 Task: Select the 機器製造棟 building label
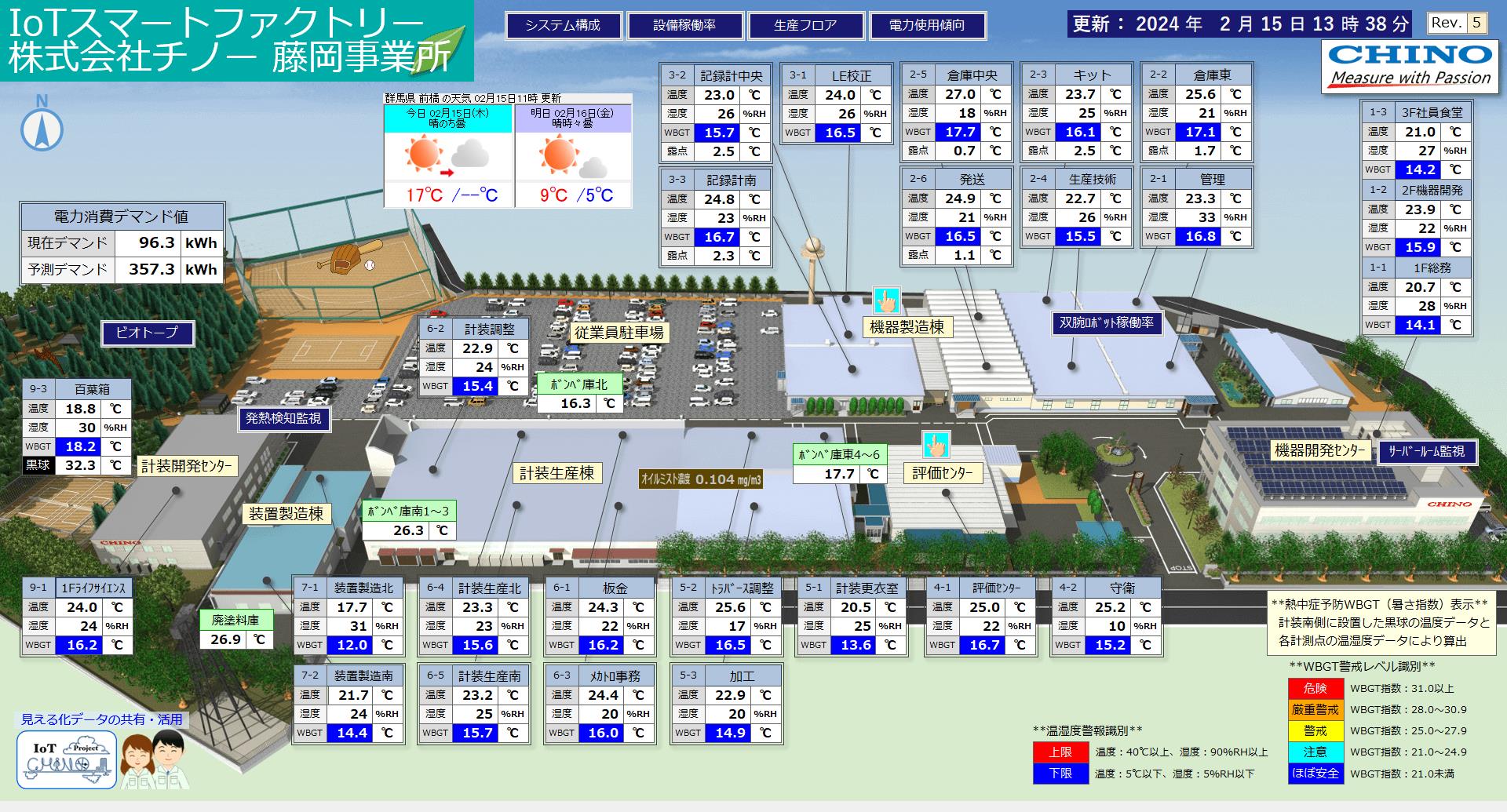click(x=907, y=326)
